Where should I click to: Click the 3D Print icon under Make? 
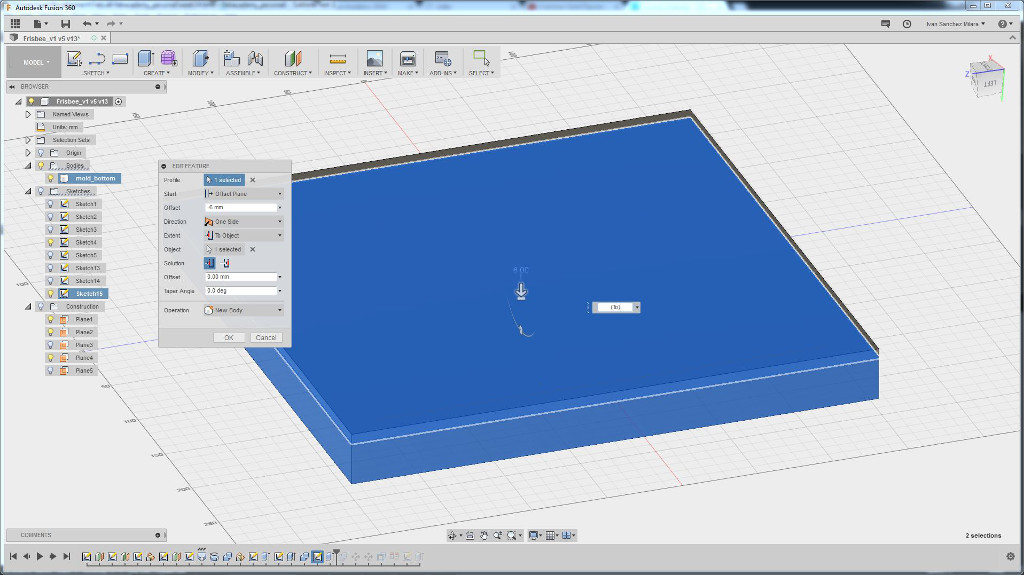tap(408, 59)
